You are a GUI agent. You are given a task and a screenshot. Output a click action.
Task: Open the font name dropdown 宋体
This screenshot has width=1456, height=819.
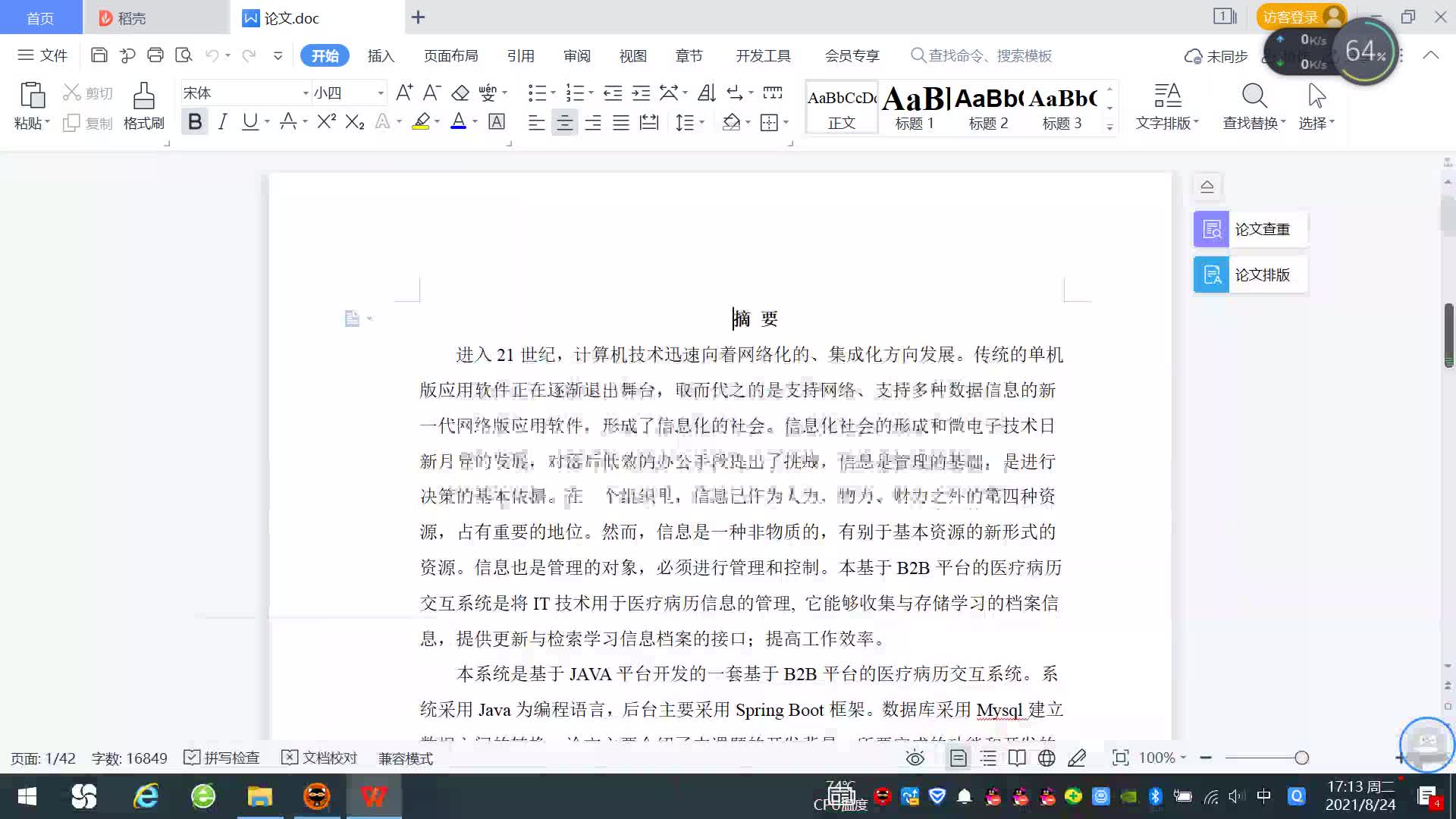306,93
